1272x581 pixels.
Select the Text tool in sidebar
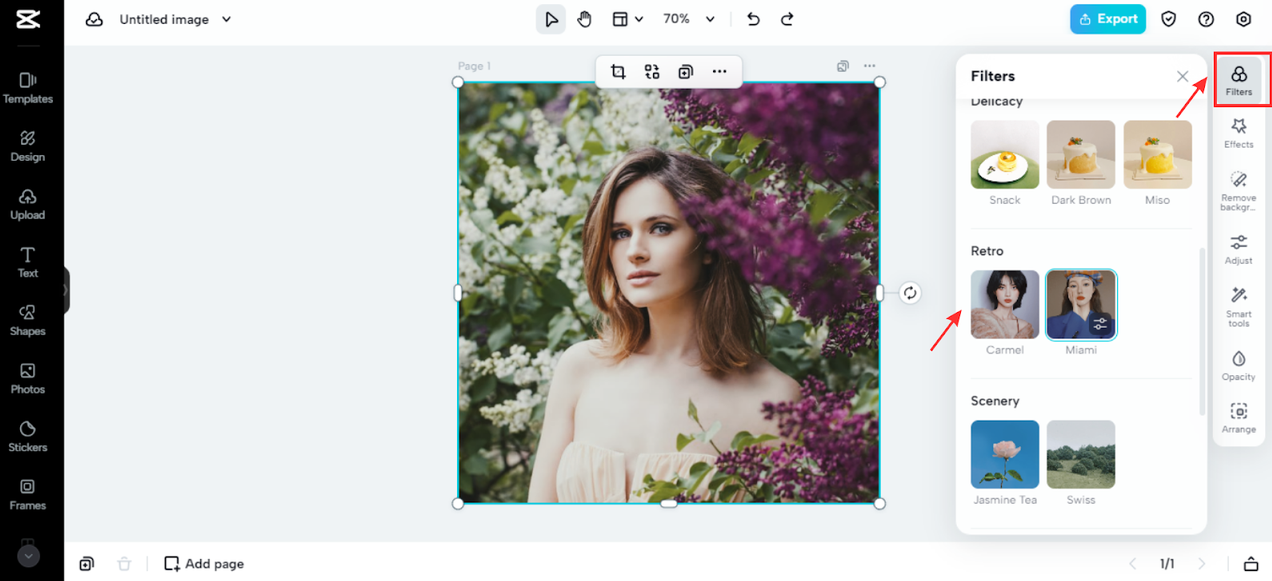(28, 262)
